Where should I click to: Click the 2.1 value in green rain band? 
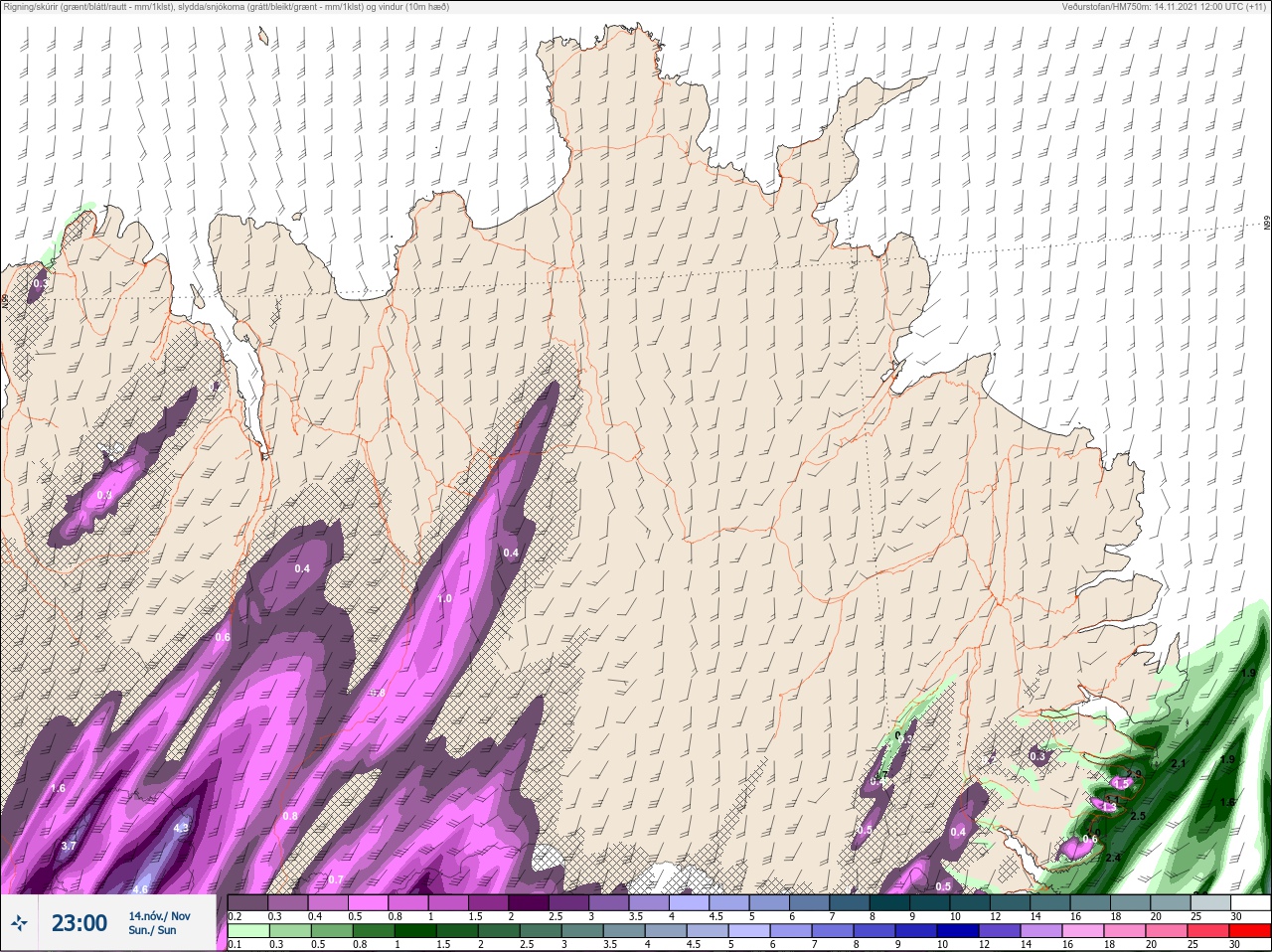pos(1179,763)
